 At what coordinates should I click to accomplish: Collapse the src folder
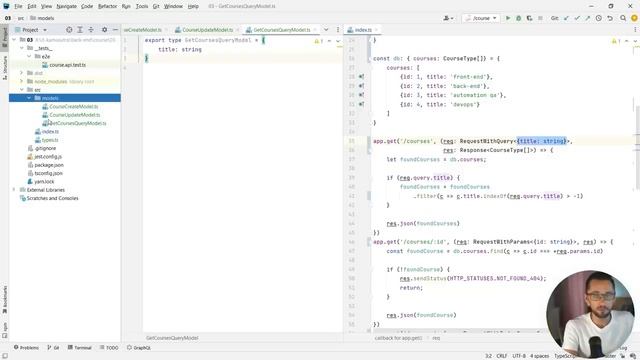click(x=22, y=89)
